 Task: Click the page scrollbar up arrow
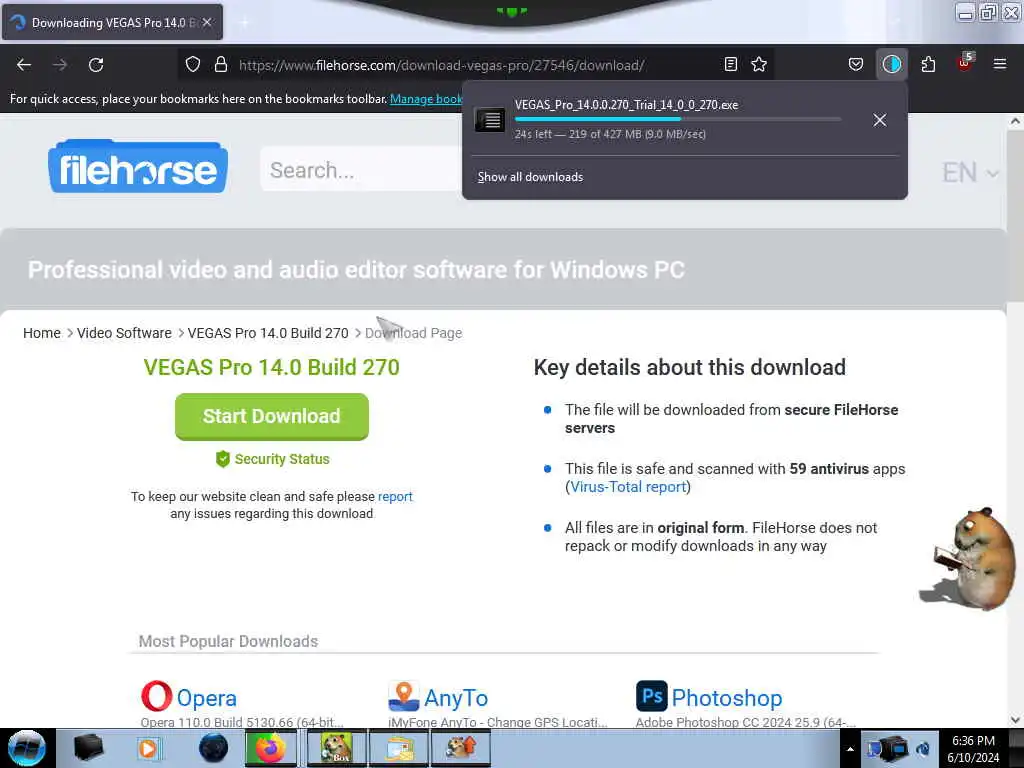click(x=1015, y=121)
